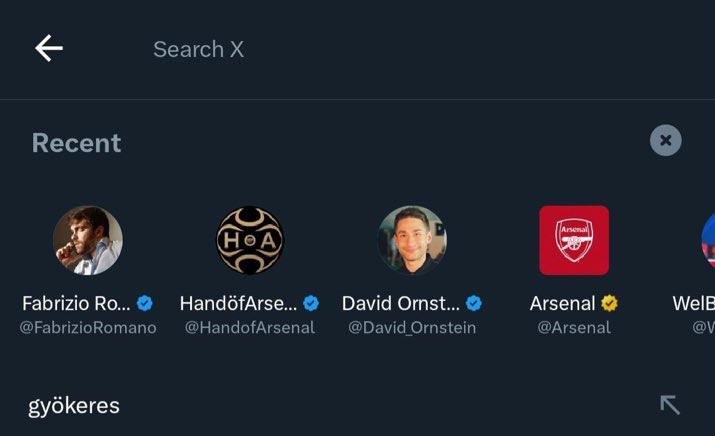
Task: Open the @David_Ornstein handle
Action: pos(412,328)
